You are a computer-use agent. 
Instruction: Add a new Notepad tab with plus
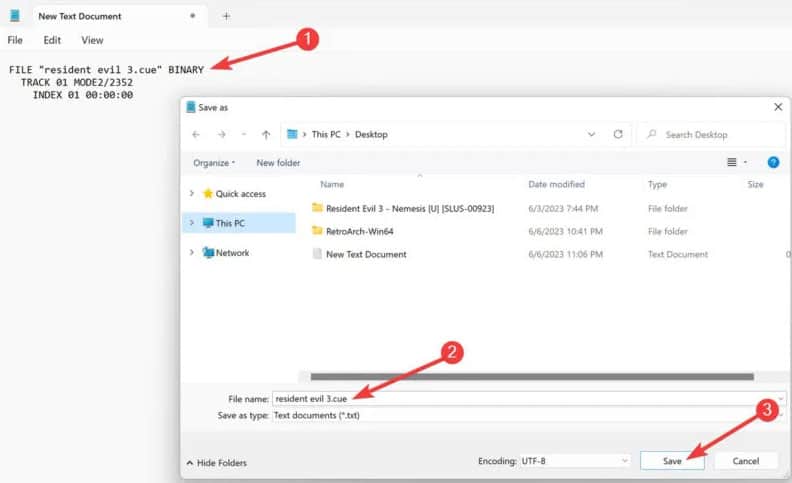(x=226, y=16)
